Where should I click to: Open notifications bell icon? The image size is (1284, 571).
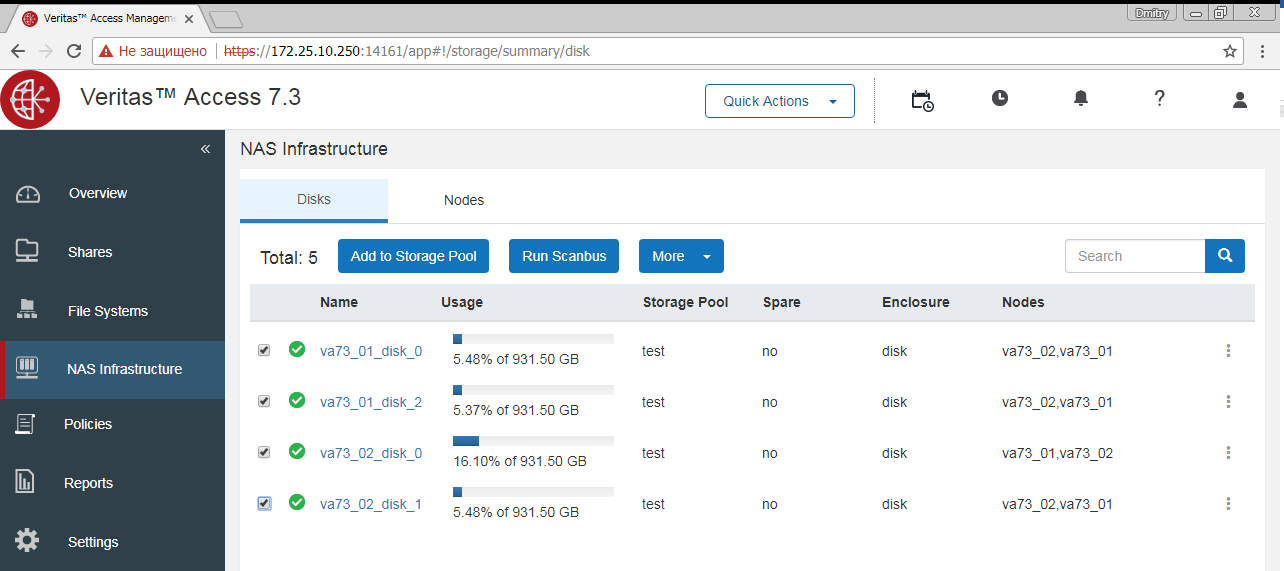point(1081,98)
